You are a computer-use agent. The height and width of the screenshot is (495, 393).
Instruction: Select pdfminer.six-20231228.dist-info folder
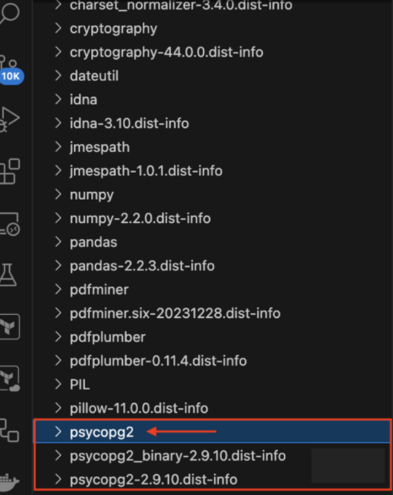(213, 313)
